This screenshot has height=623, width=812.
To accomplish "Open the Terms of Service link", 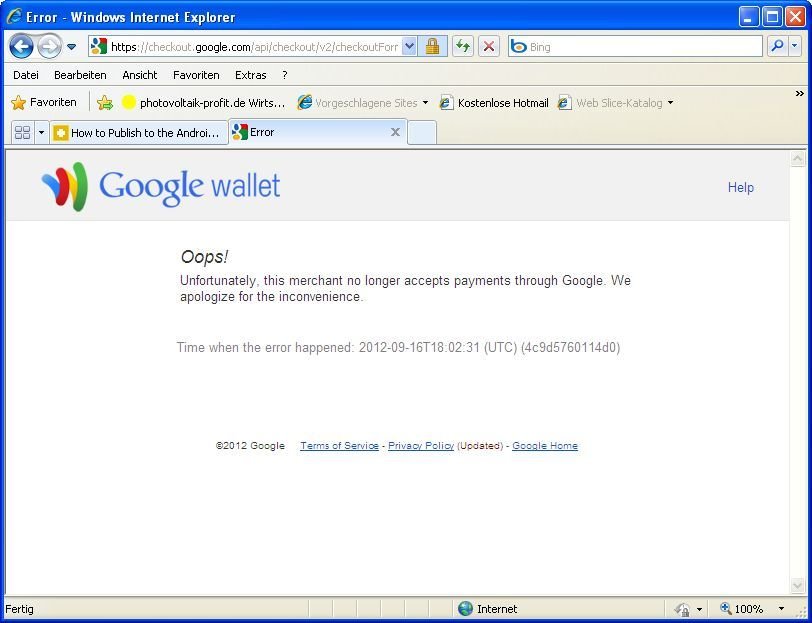I will pyautogui.click(x=339, y=445).
